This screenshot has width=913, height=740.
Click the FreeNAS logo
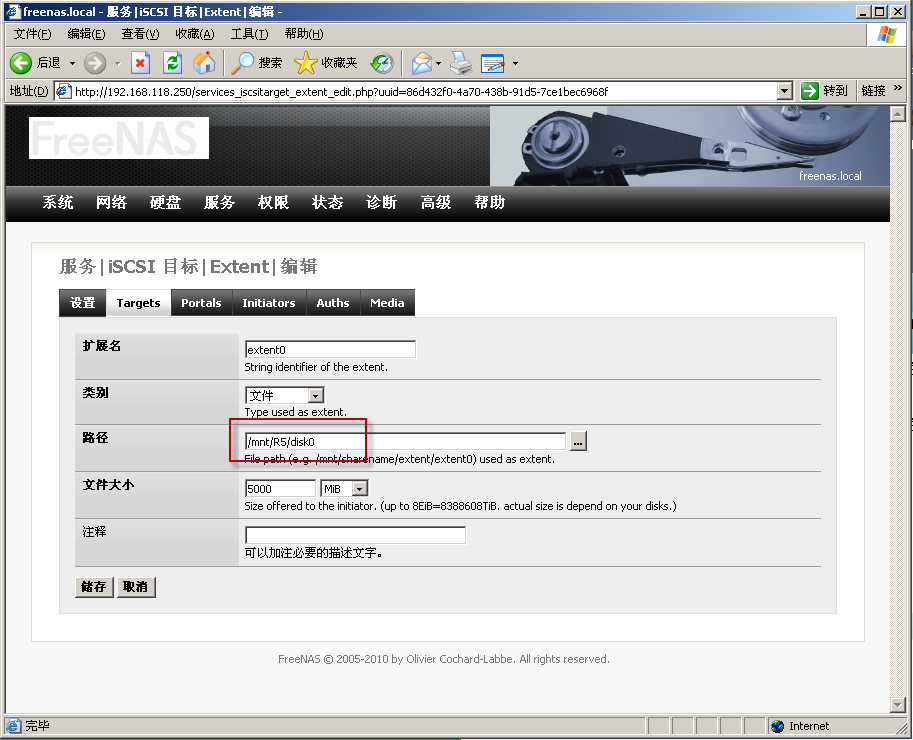(119, 138)
